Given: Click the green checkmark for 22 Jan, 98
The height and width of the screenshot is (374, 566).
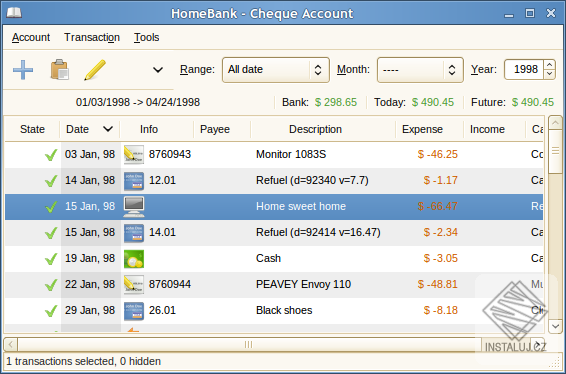Looking at the screenshot, I should coord(51,284).
